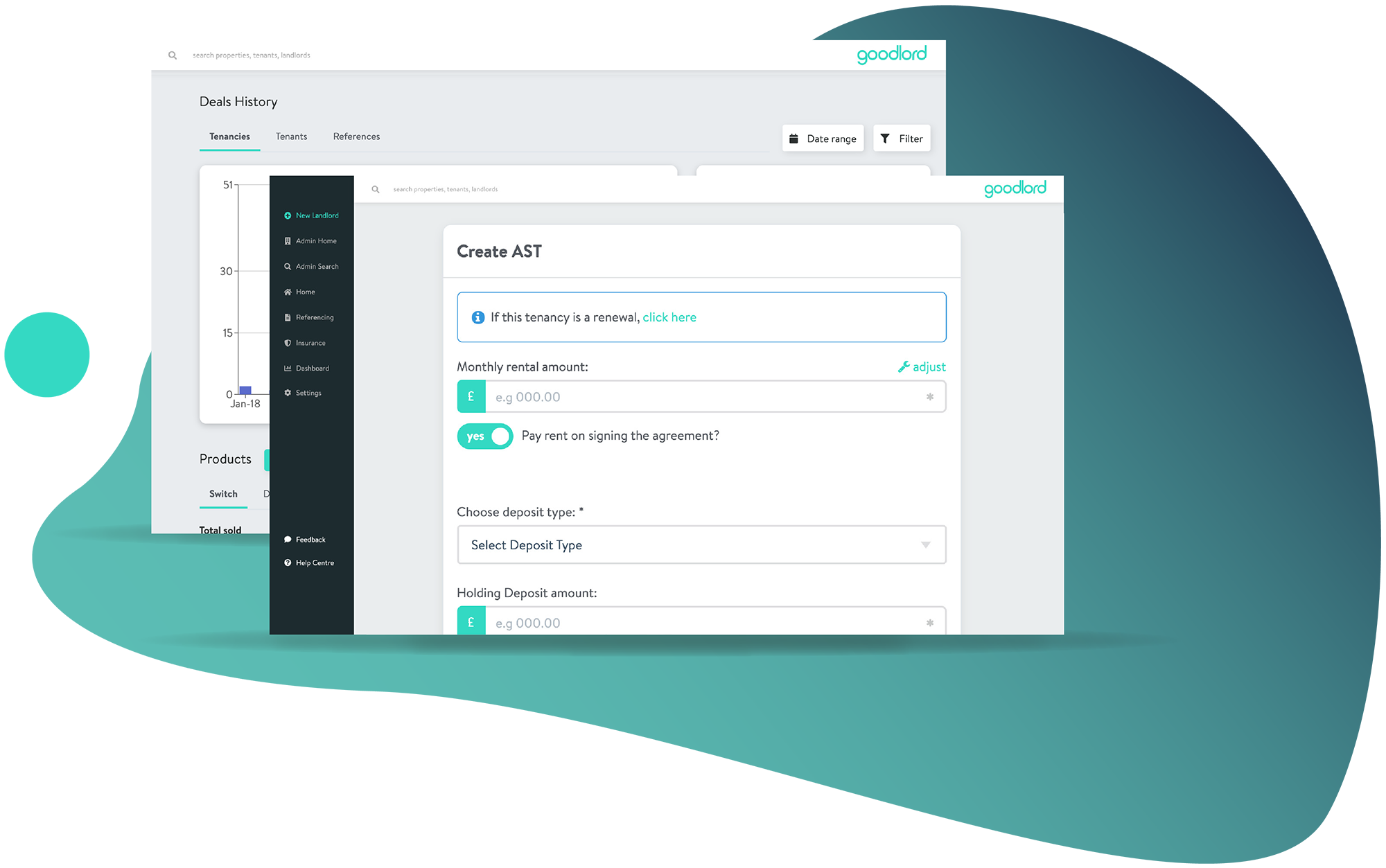The width and height of the screenshot is (1386, 868).
Task: Click the Filter icon in Deals History
Action: tap(885, 138)
